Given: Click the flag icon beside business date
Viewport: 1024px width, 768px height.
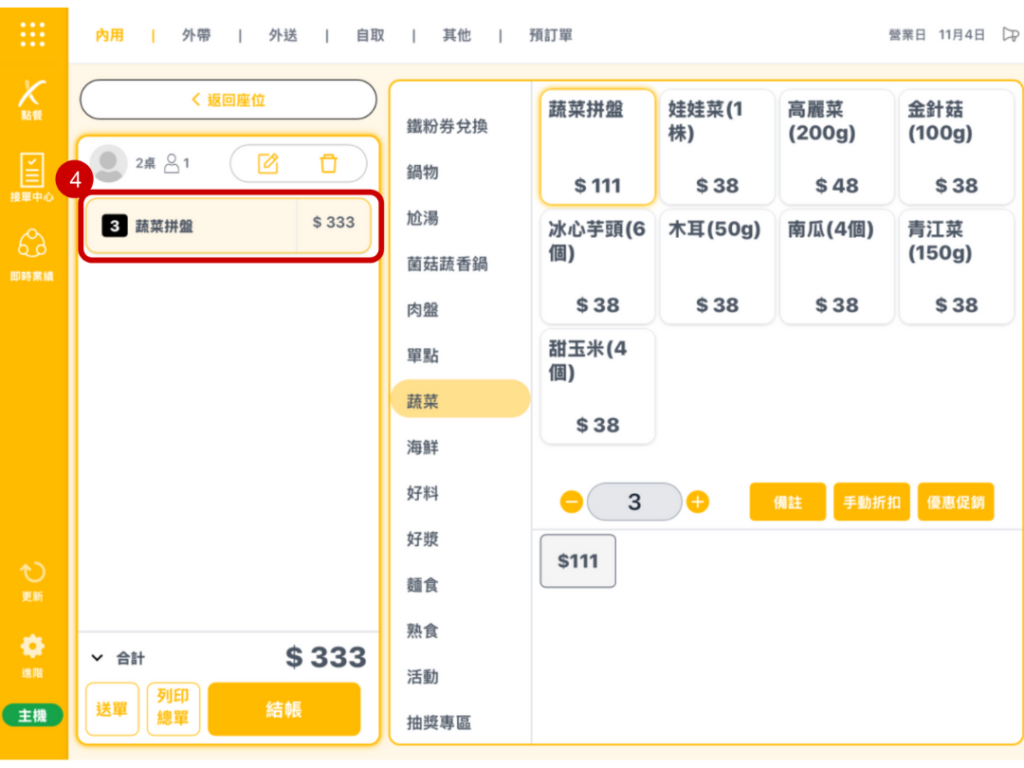Looking at the screenshot, I should point(1010,35).
